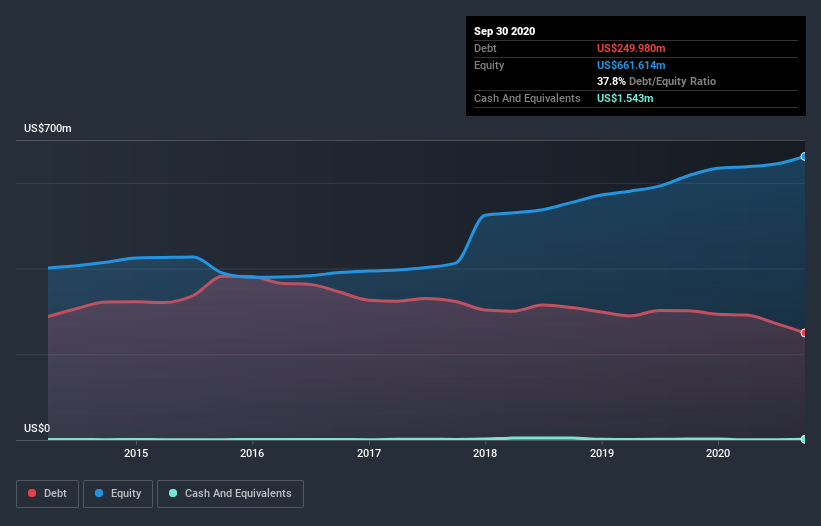Toggle the Equity series legend button
The width and height of the screenshot is (821, 526).
[118, 494]
